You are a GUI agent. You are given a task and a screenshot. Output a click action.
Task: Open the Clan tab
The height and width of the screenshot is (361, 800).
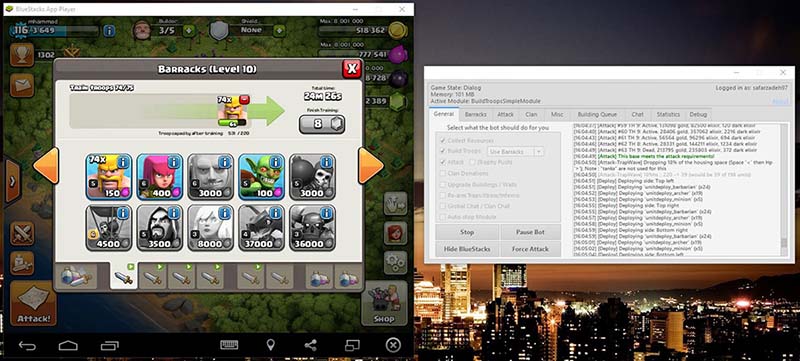coord(531,114)
